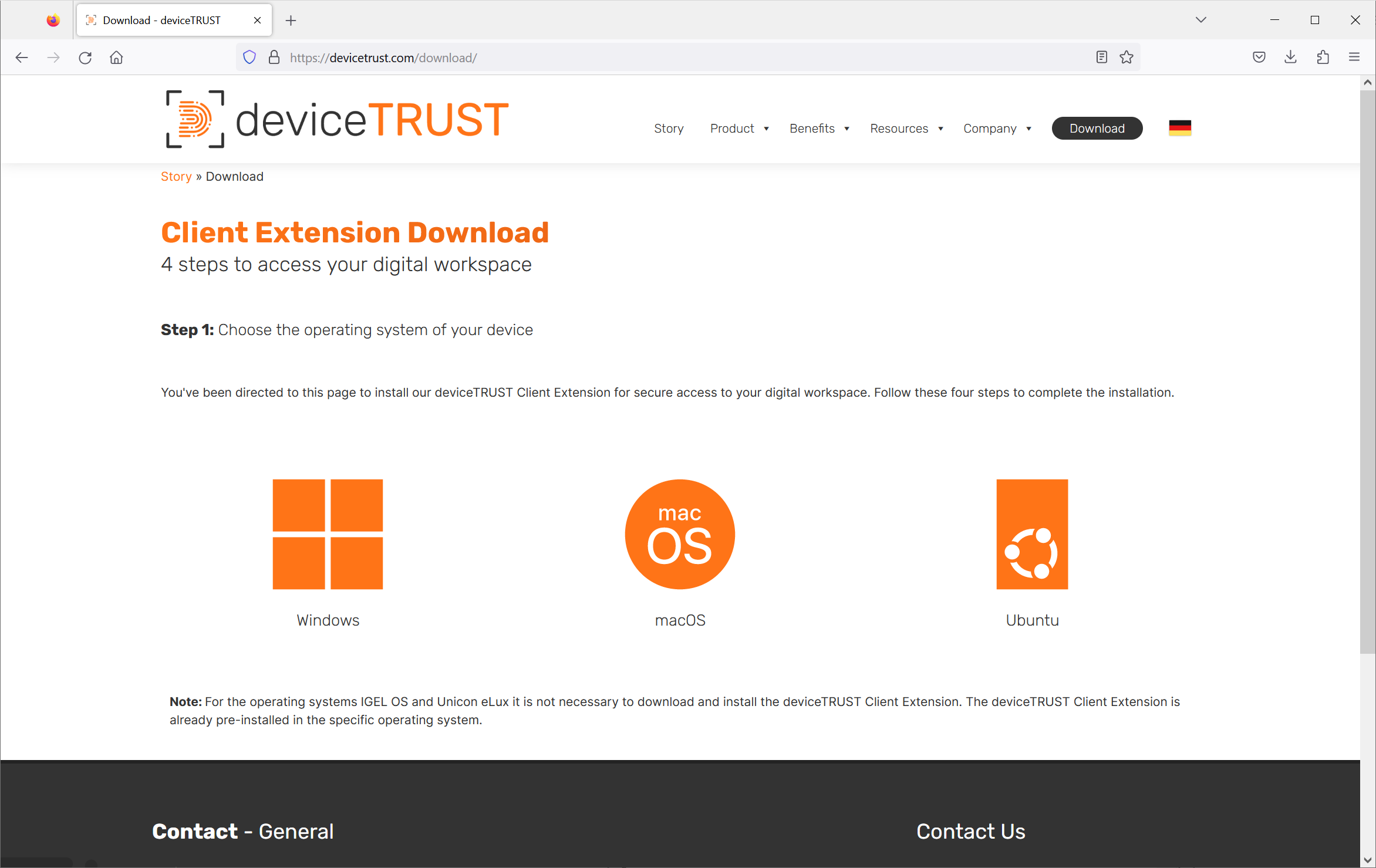The height and width of the screenshot is (868, 1376).
Task: Open the browser home page
Action: pyautogui.click(x=116, y=57)
